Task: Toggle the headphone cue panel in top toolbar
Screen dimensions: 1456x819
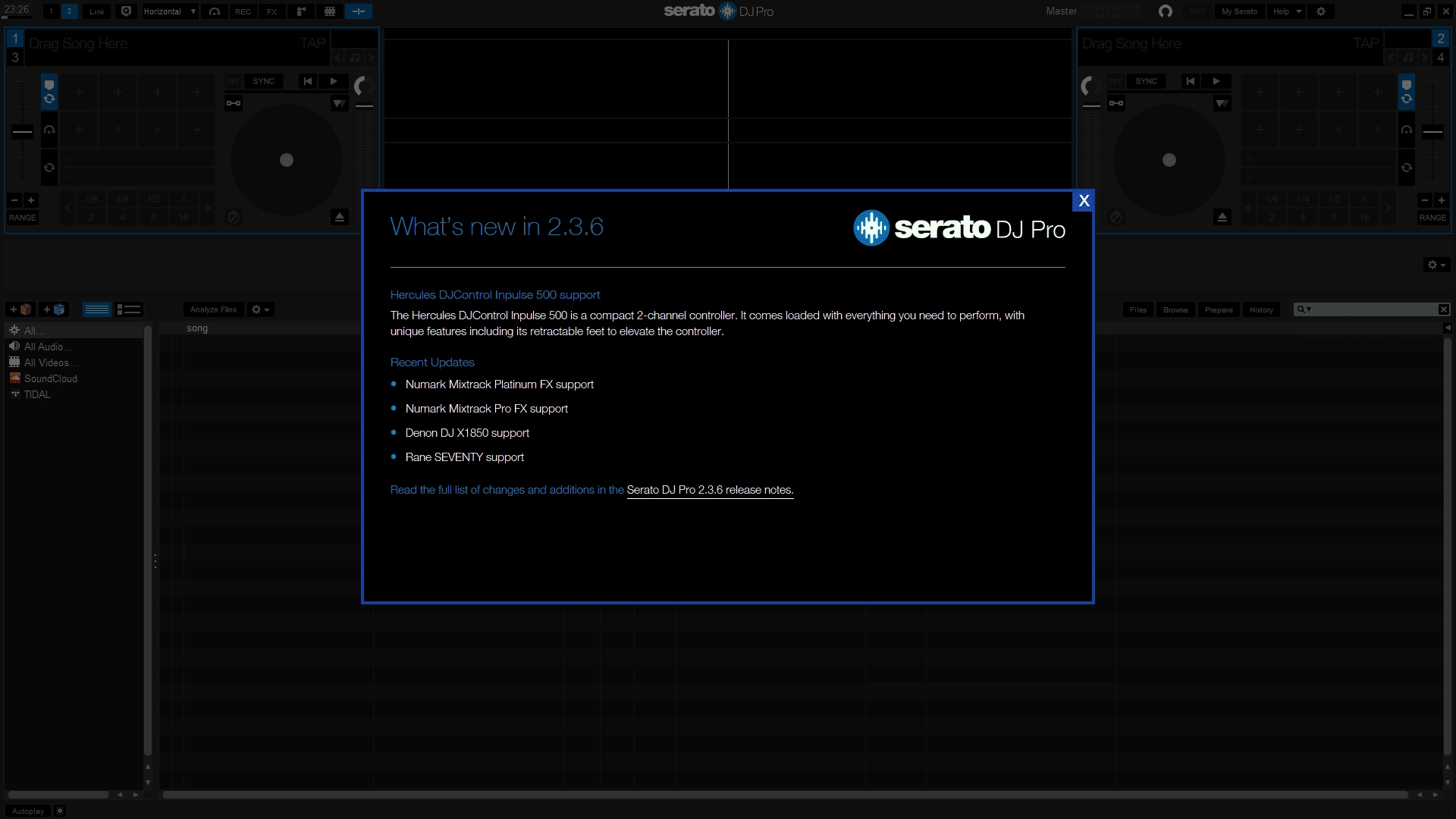Action: pos(215,11)
